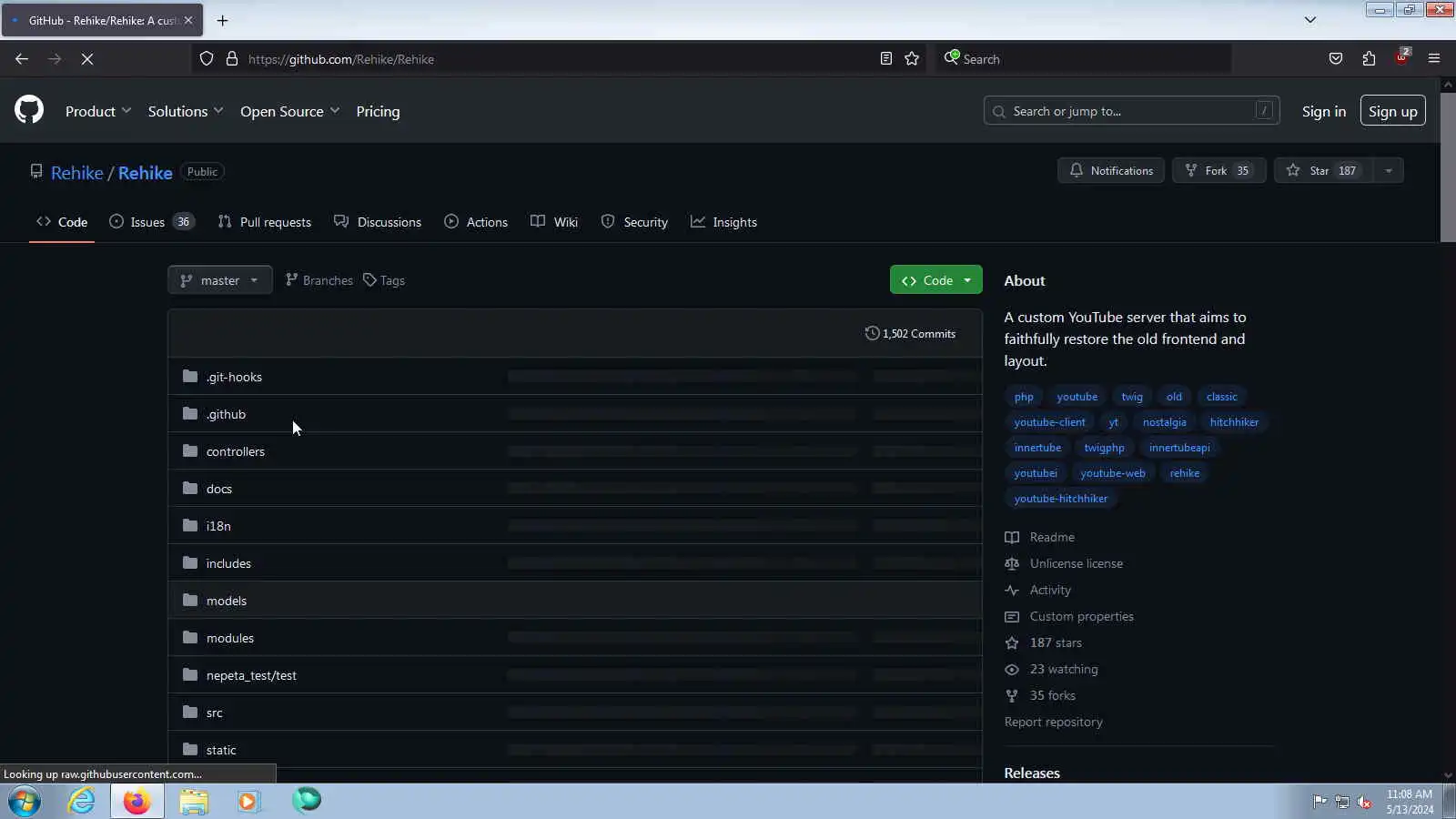This screenshot has height=819, width=1456.
Task: Click the php topic tag
Action: pyautogui.click(x=1024, y=397)
